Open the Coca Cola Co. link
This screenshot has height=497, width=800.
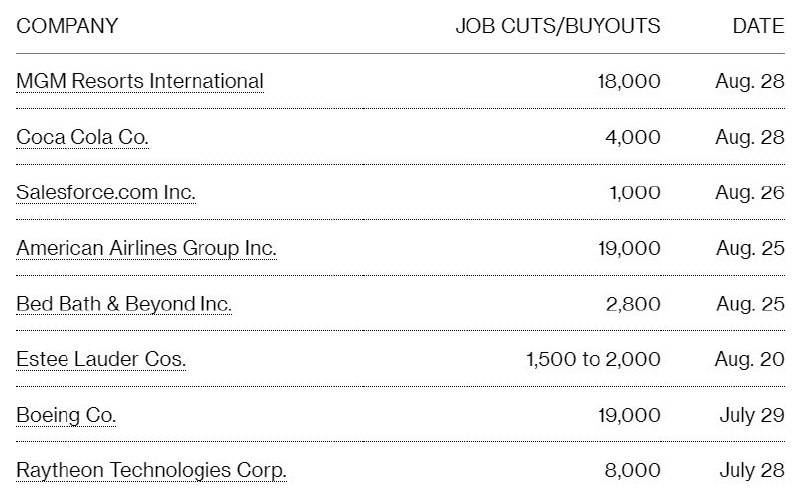tap(82, 137)
